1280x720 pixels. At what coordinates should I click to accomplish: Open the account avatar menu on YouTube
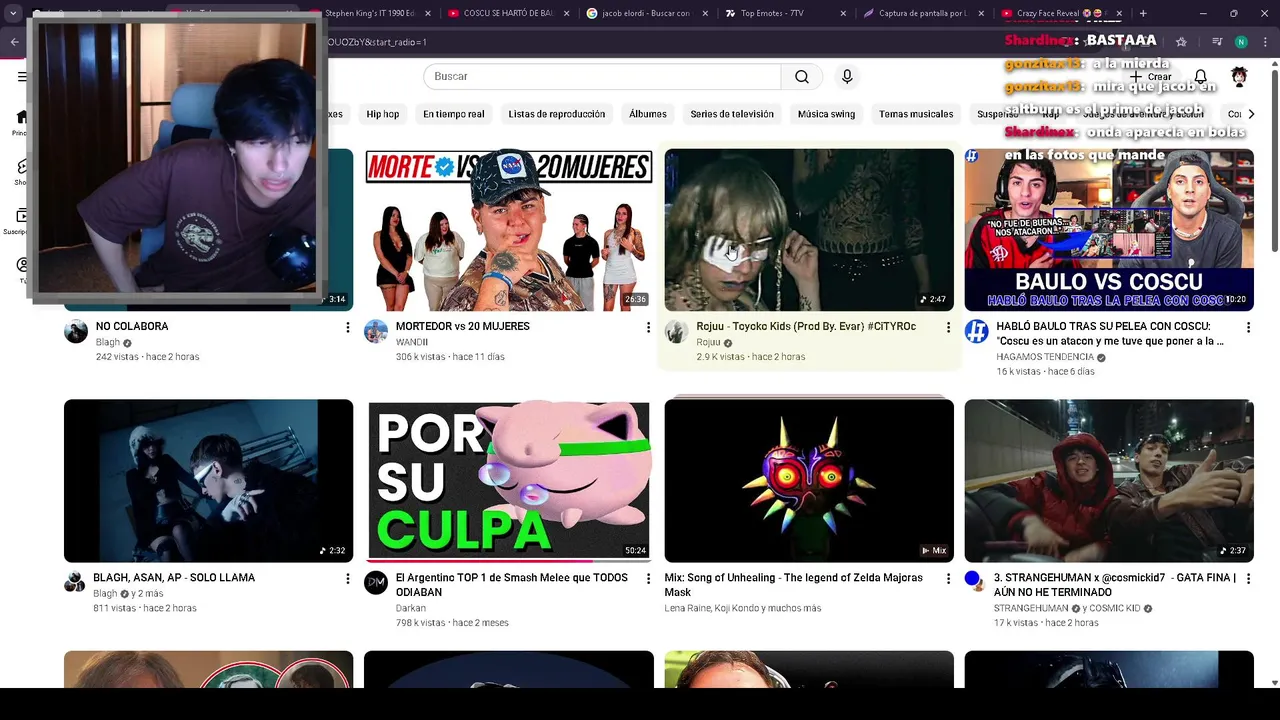[x=1239, y=77]
